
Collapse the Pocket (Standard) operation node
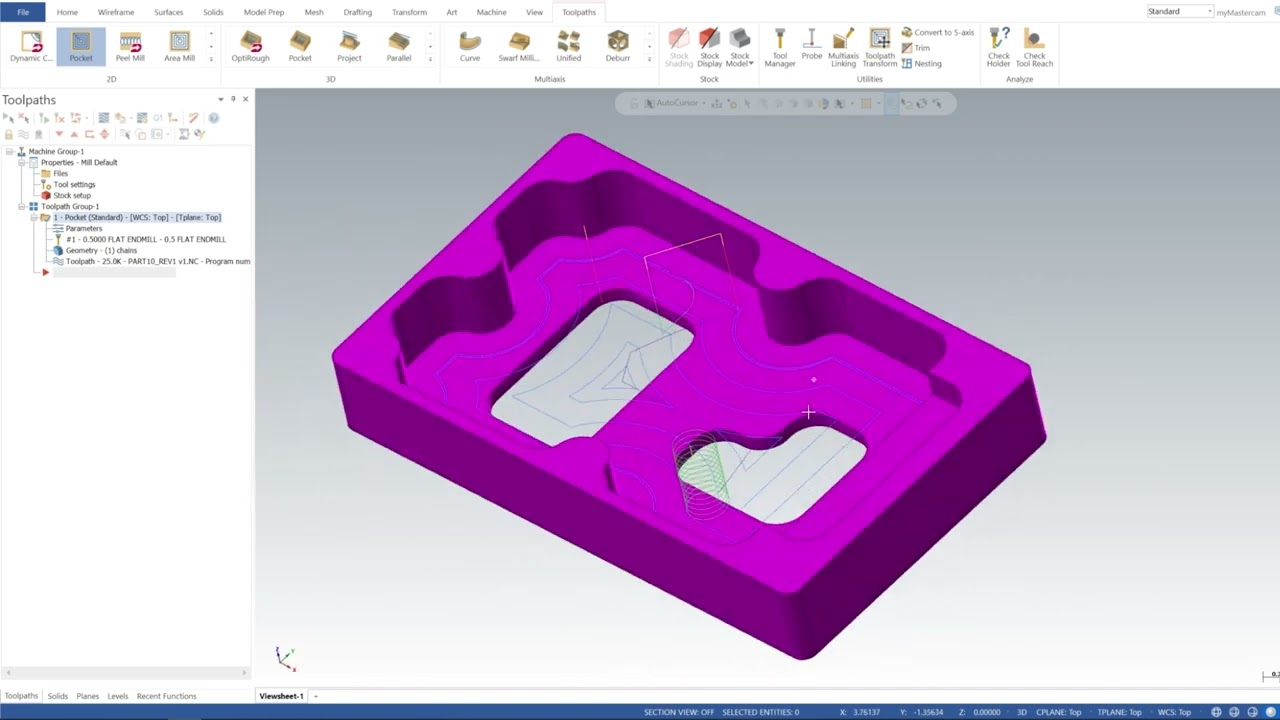pos(34,217)
